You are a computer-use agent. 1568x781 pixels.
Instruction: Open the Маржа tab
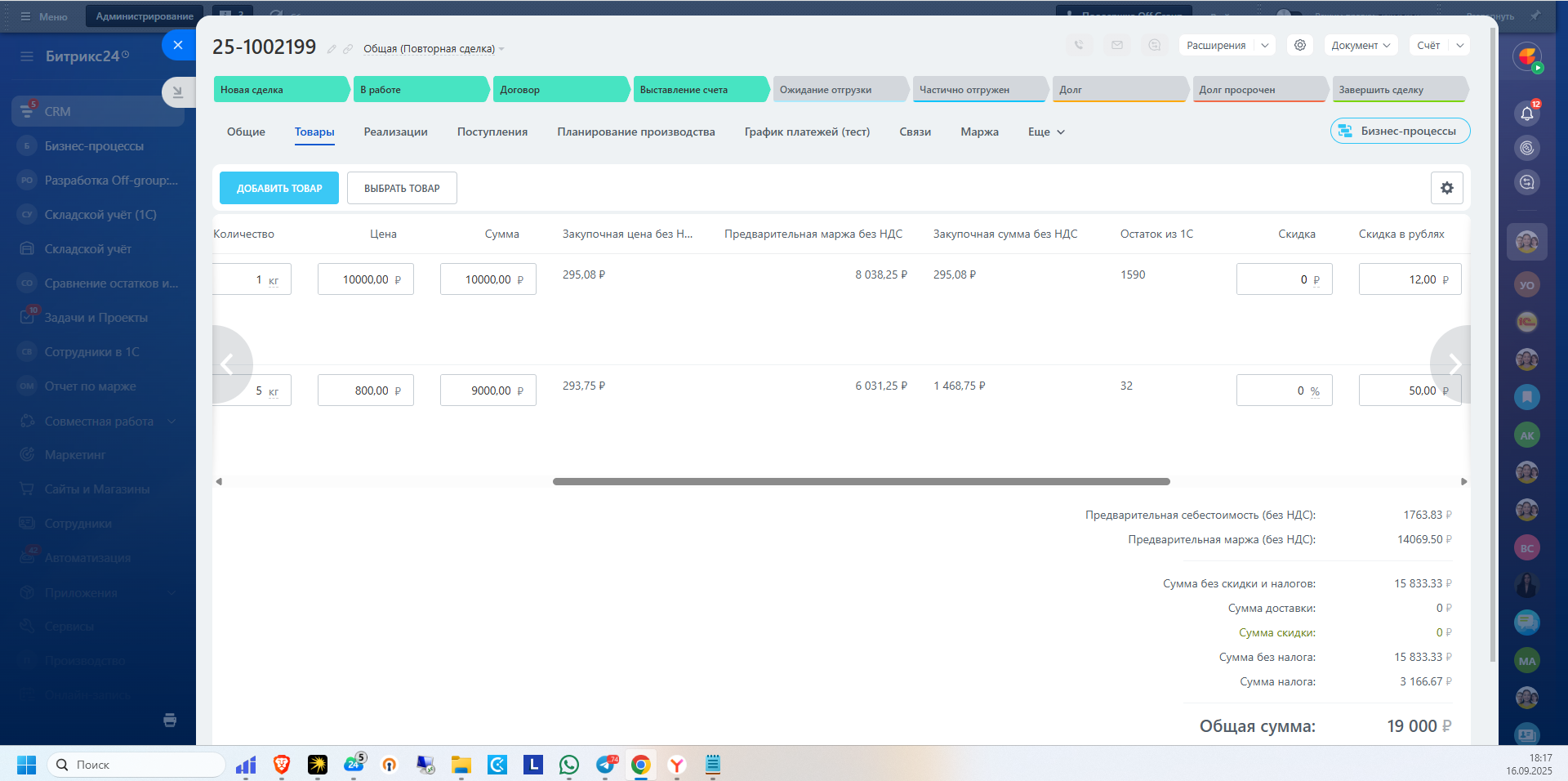coord(979,132)
